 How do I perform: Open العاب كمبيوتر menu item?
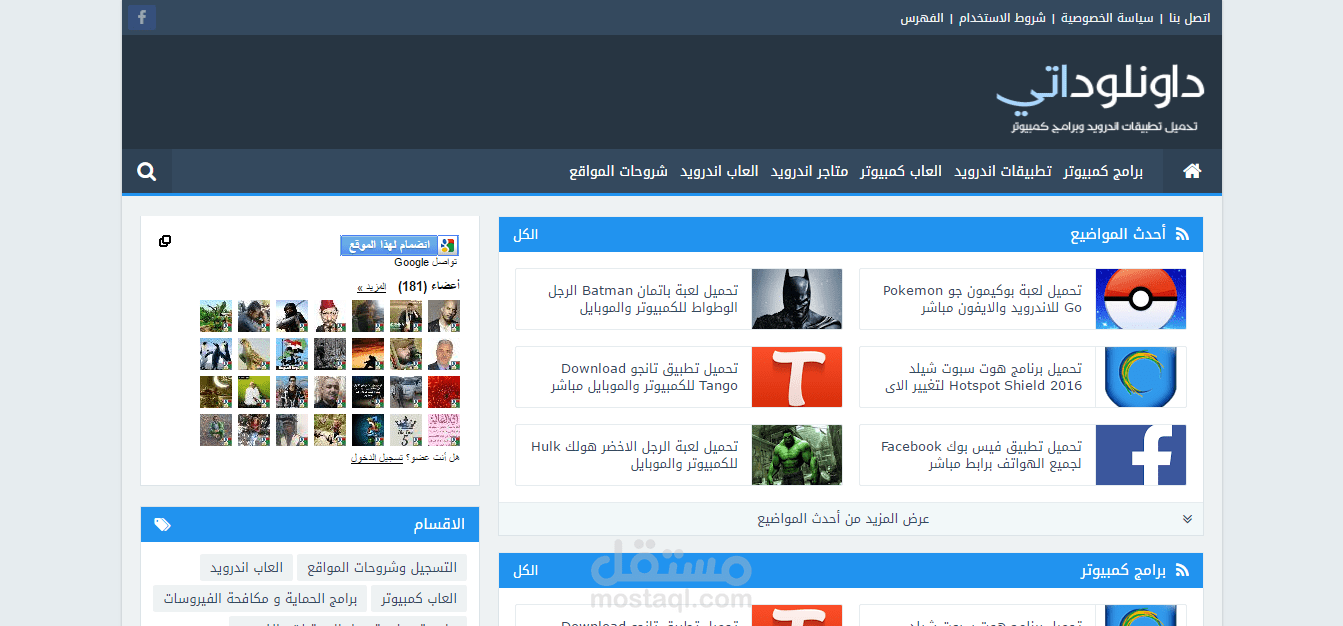901,171
